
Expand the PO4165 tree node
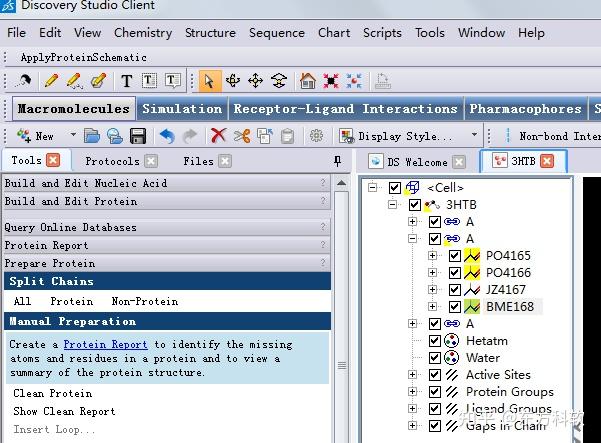click(432, 255)
